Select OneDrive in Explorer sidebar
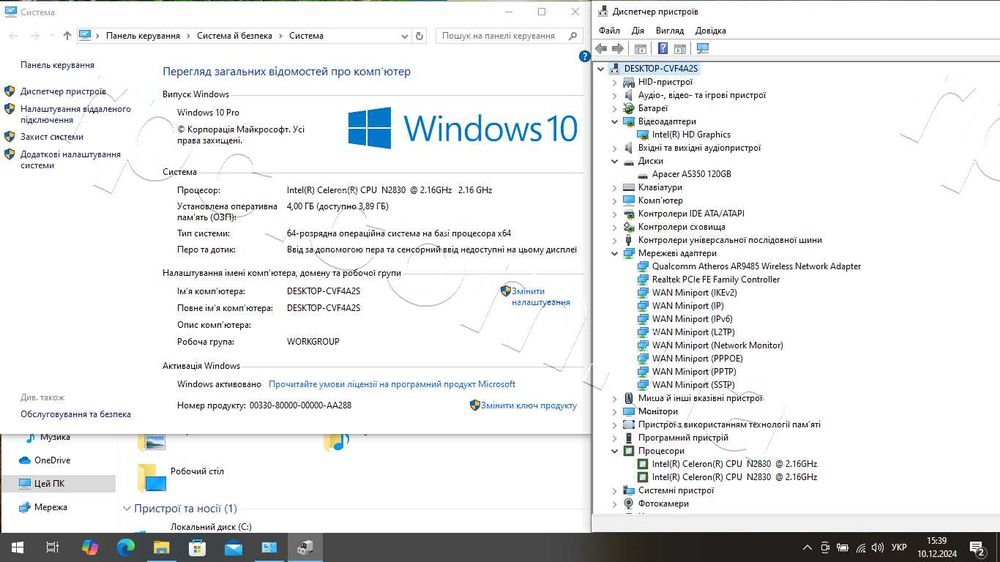The height and width of the screenshot is (562, 1000). [52, 460]
